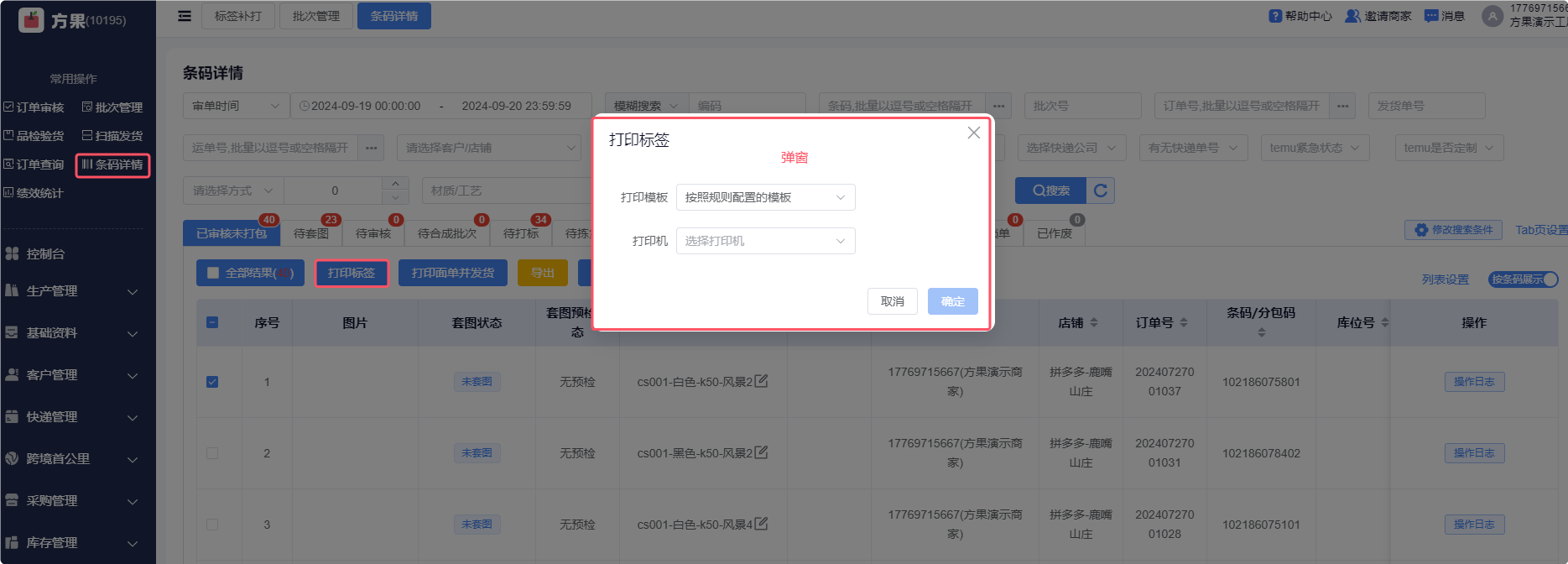Open the 请选择客户/店铺 dropdown
This screenshot has width=1568, height=564.
489,148
